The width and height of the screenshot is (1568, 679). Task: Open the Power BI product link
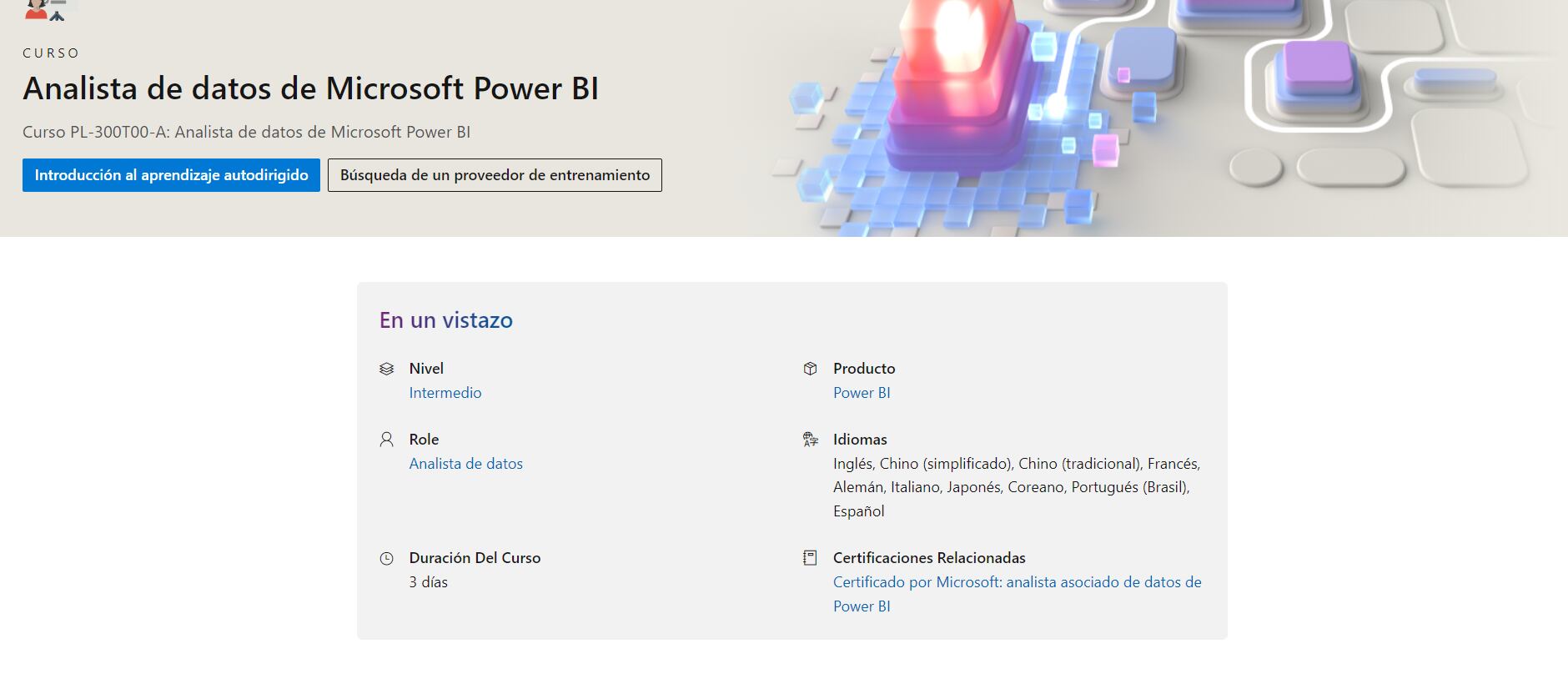pyautogui.click(x=862, y=393)
